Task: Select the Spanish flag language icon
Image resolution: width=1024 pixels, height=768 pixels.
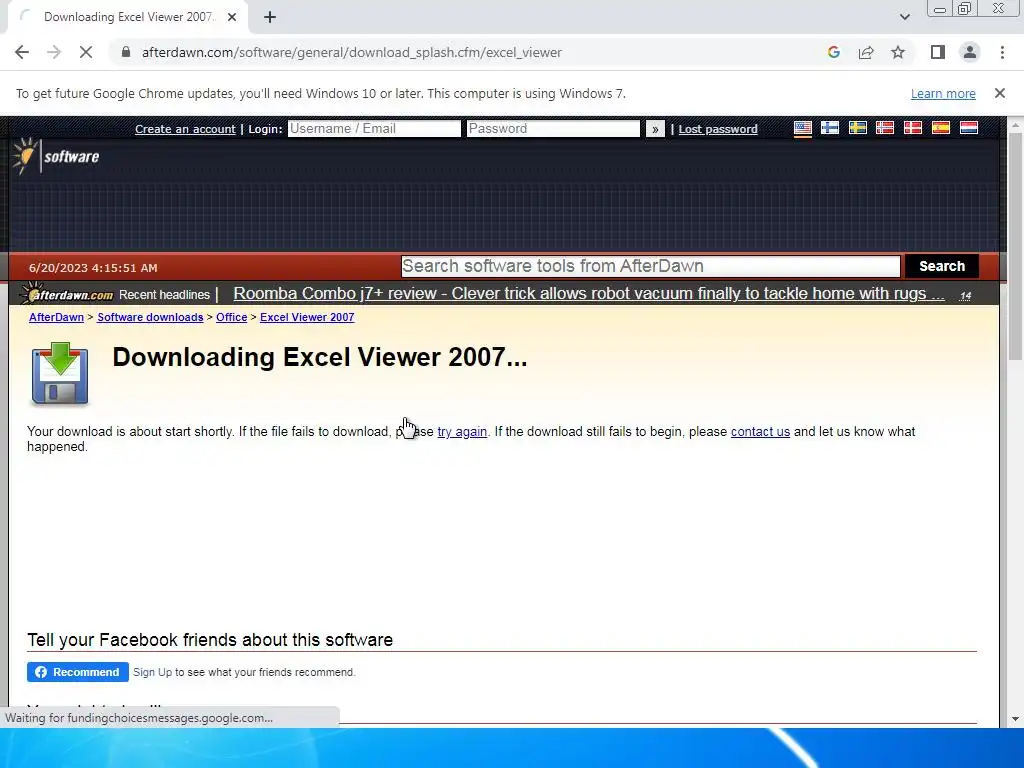Action: [940, 128]
